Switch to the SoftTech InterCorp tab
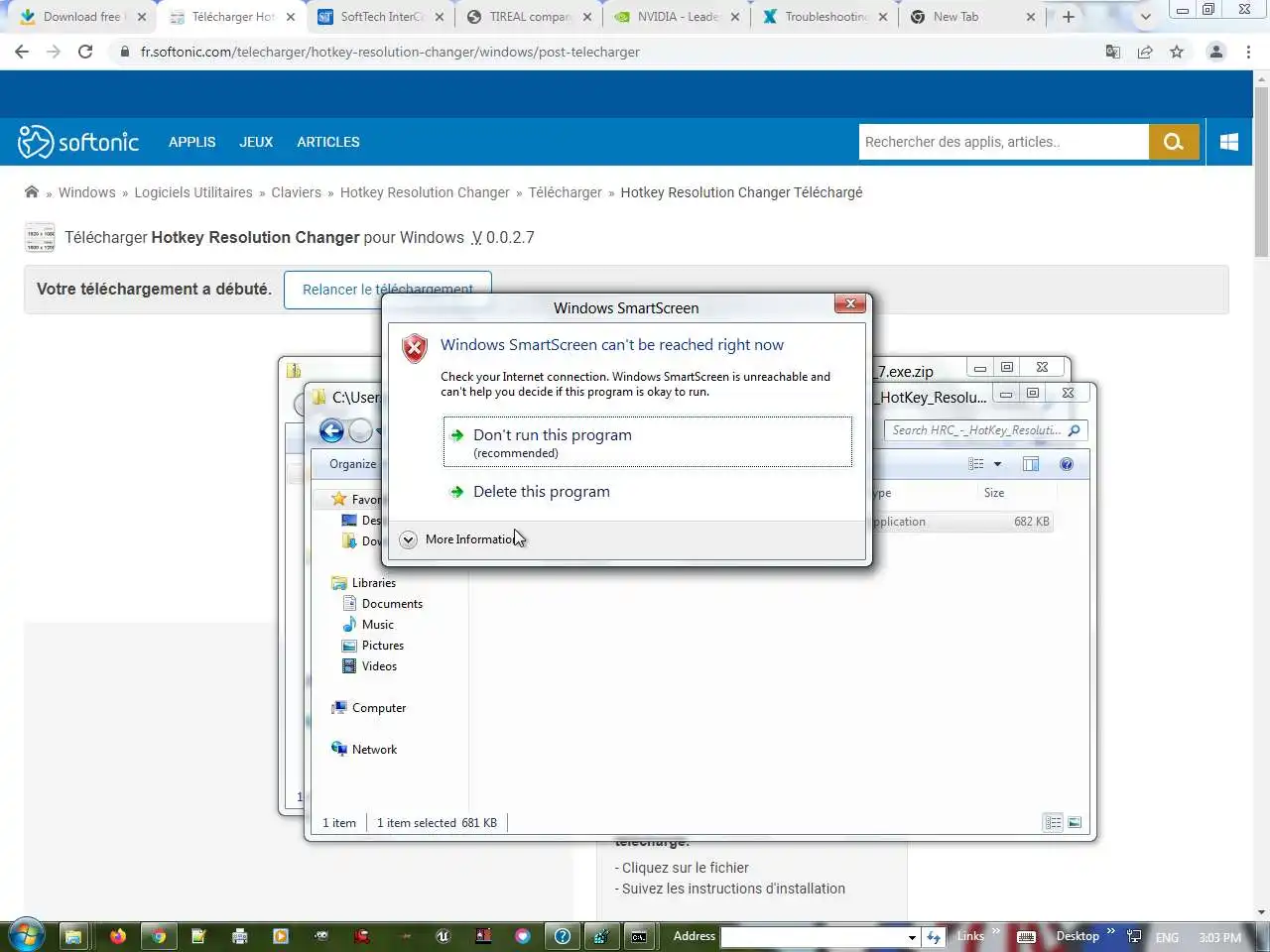Viewport: 1270px width, 952px height. click(x=380, y=17)
